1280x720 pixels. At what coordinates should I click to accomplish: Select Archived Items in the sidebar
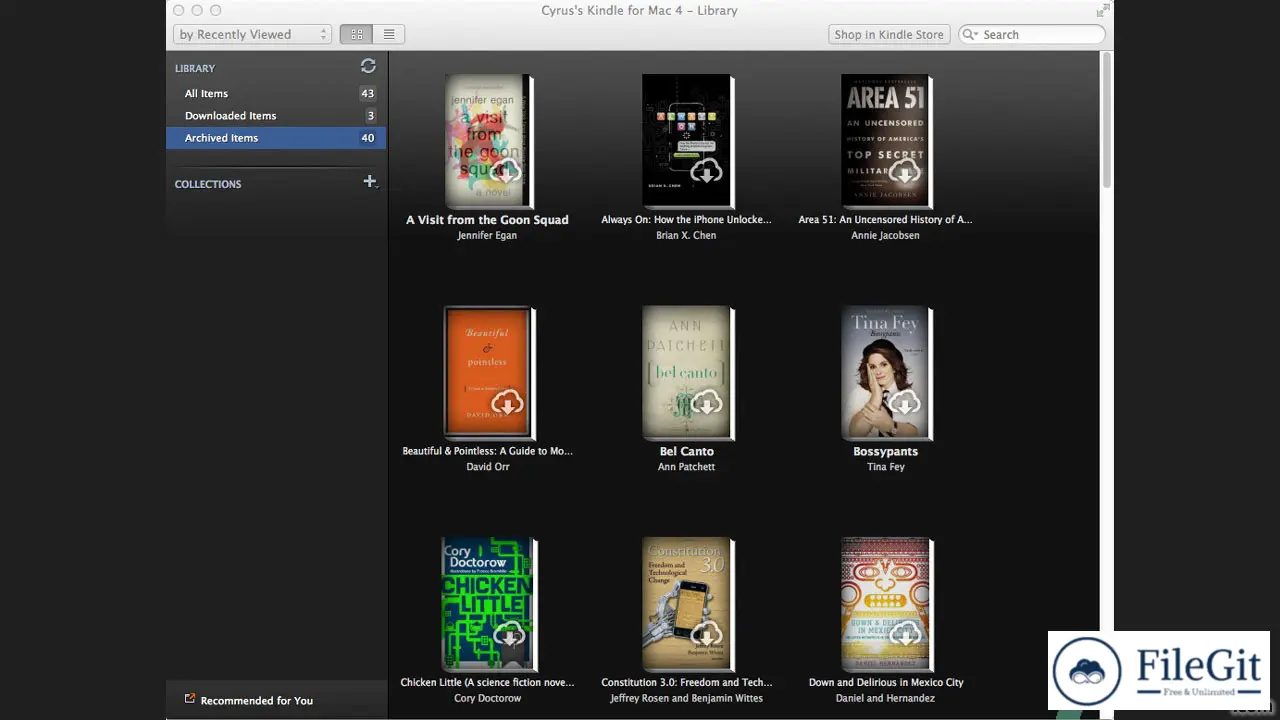276,138
